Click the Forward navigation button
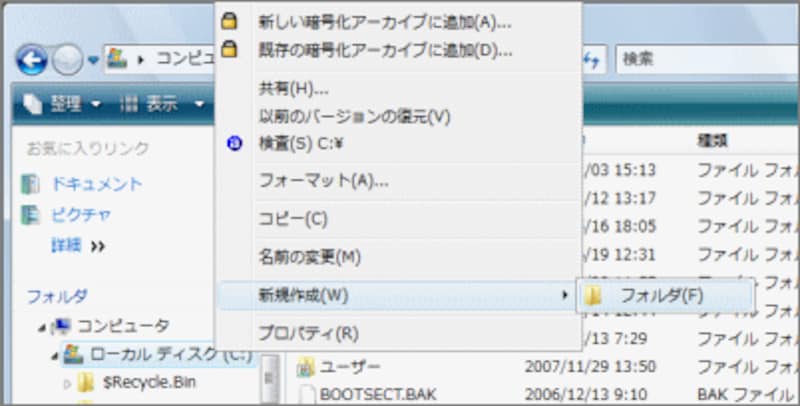This screenshot has height=406, width=800. pos(67,60)
